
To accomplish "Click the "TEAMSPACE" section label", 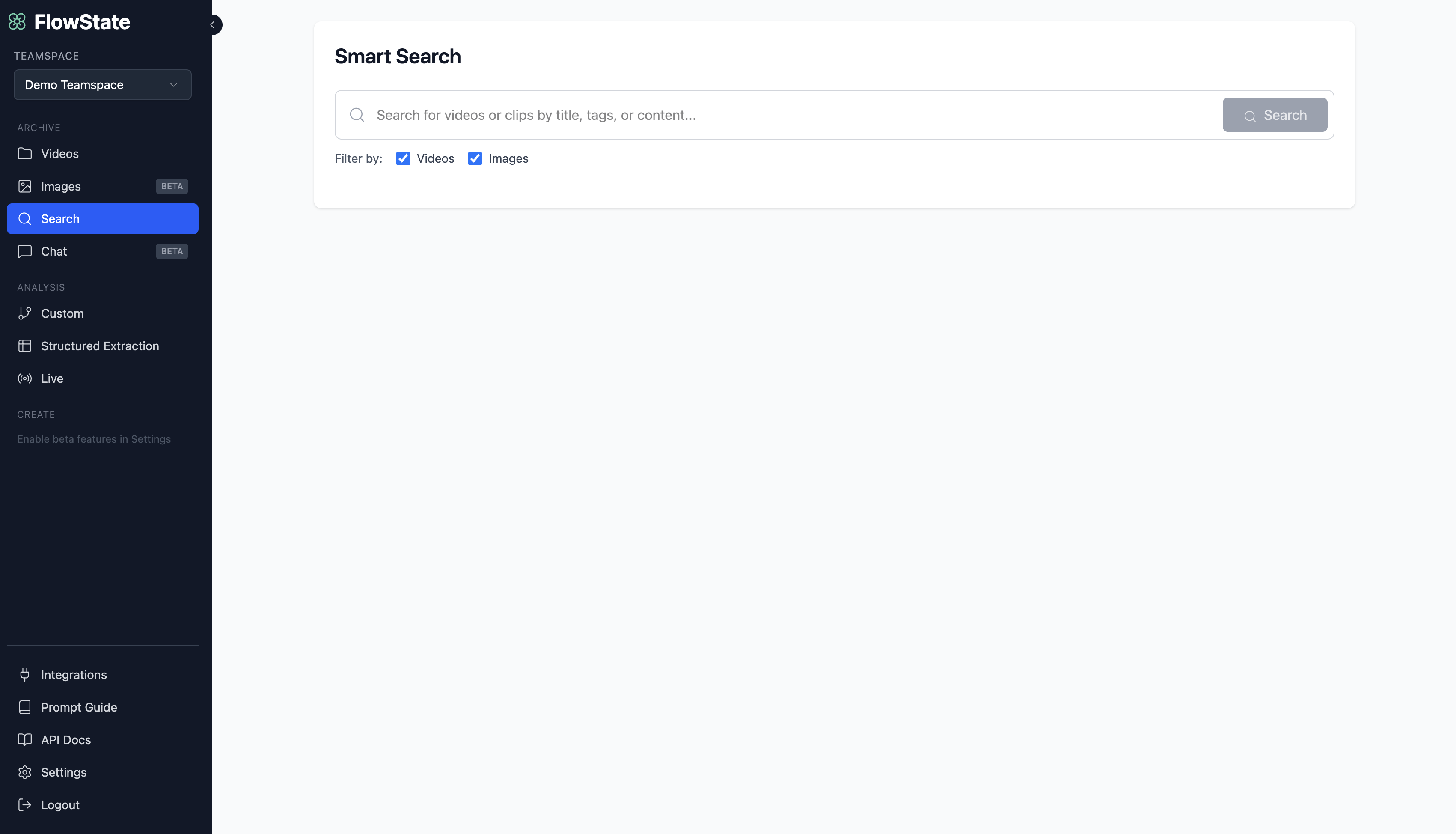I will point(46,56).
